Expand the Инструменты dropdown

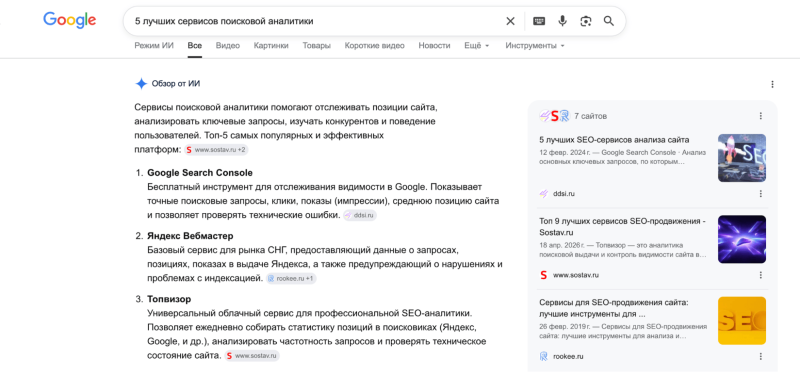[535, 45]
